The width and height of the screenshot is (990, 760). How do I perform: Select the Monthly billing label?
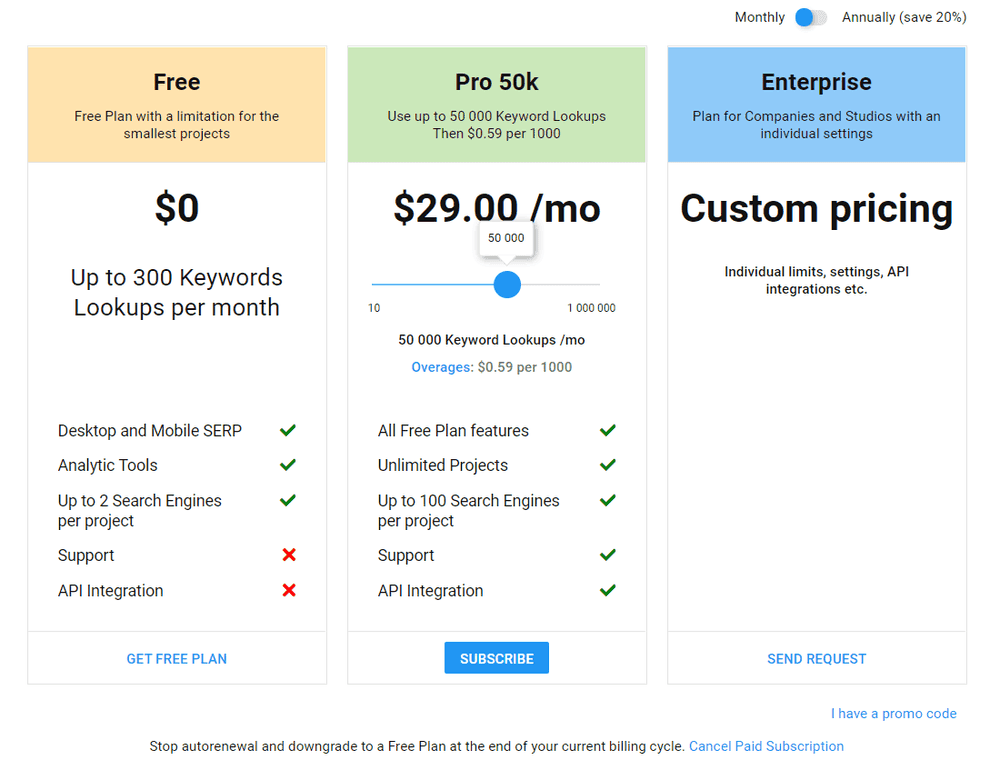[760, 17]
